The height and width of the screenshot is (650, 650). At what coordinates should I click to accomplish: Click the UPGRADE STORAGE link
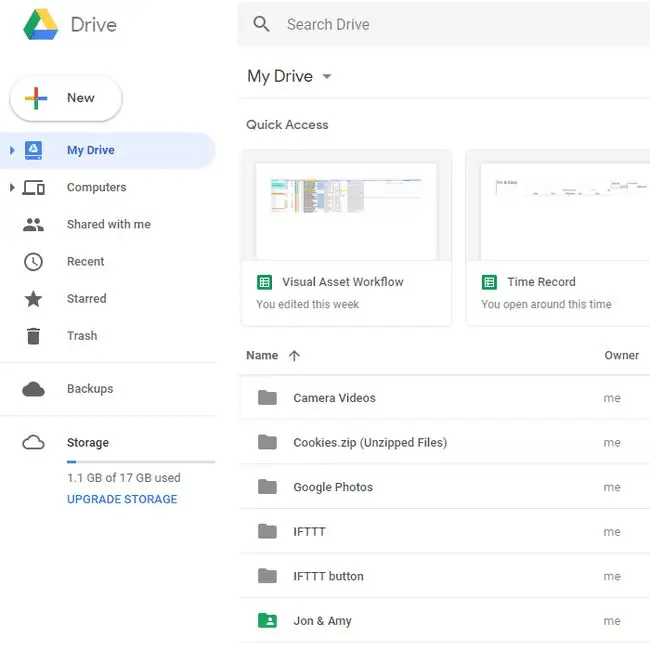[x=122, y=499]
